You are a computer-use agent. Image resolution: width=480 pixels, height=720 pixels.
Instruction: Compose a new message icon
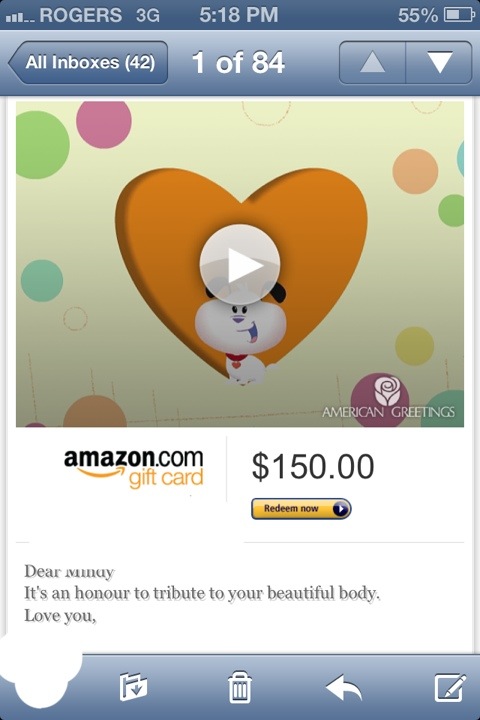pos(450,687)
